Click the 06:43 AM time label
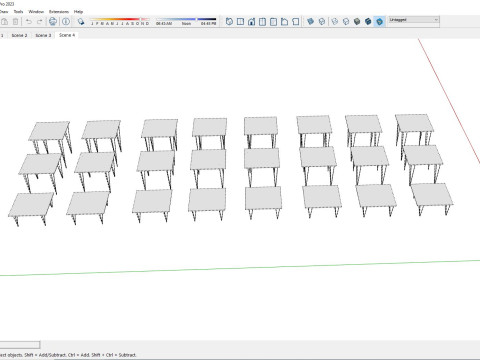This screenshot has width=480, height=360. (164, 24)
